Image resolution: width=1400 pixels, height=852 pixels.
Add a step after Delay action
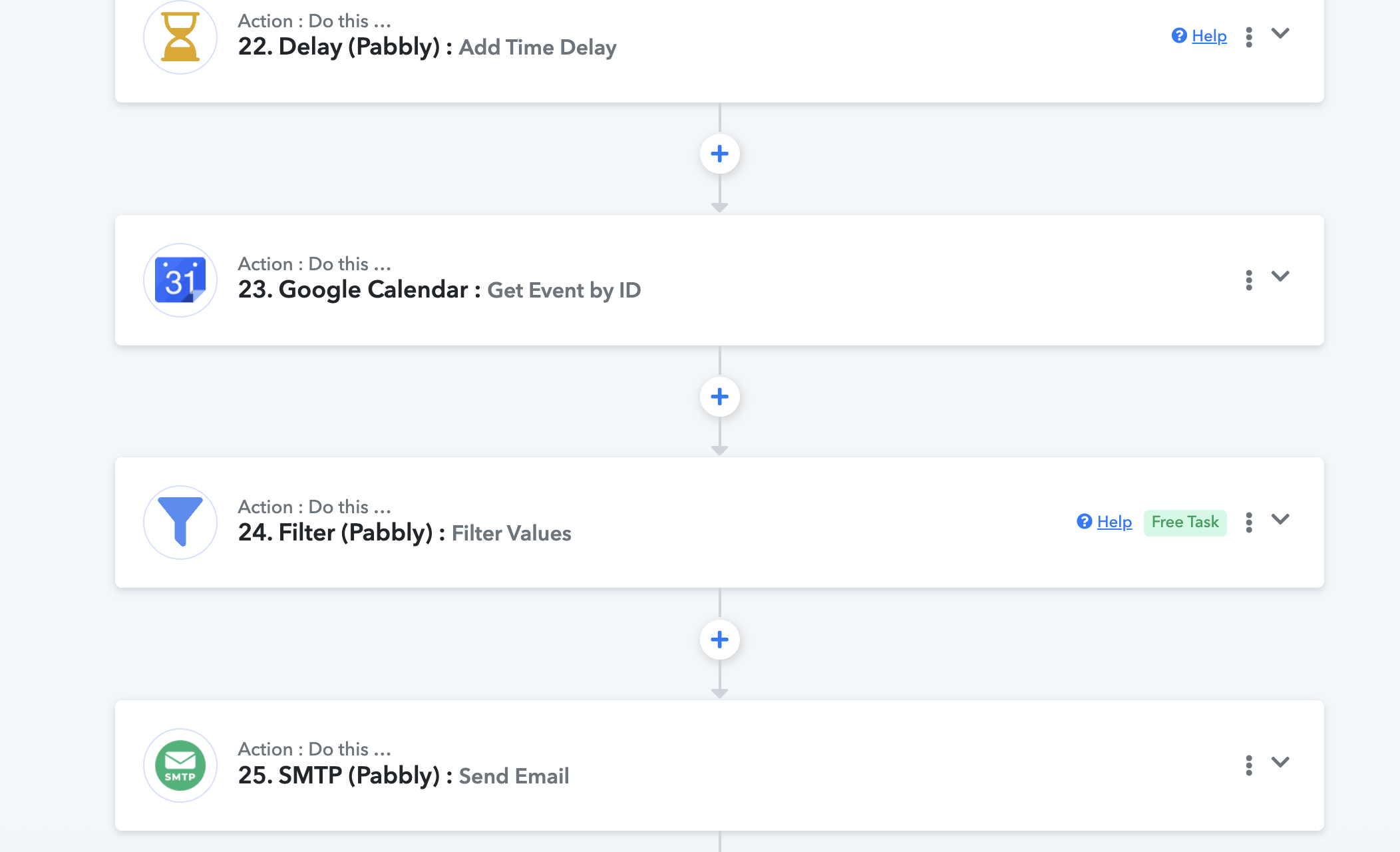(x=719, y=154)
